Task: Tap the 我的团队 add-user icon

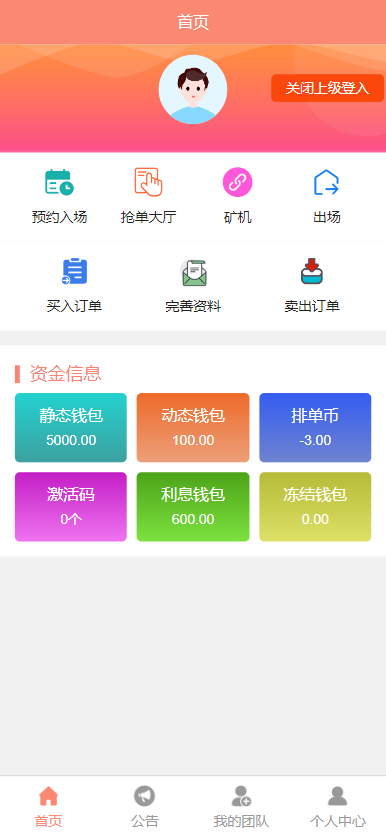Action: pyautogui.click(x=241, y=796)
